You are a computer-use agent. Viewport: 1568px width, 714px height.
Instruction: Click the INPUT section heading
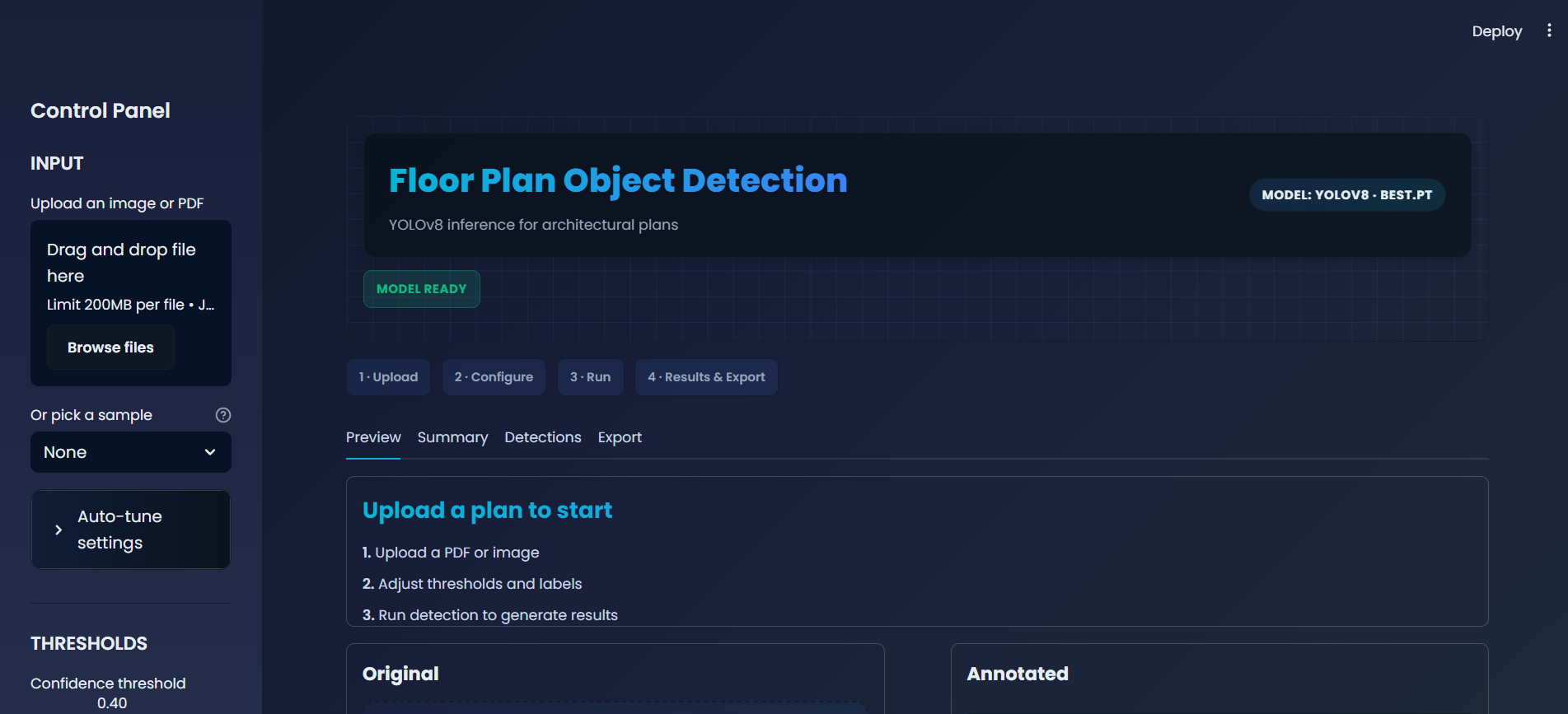(57, 163)
